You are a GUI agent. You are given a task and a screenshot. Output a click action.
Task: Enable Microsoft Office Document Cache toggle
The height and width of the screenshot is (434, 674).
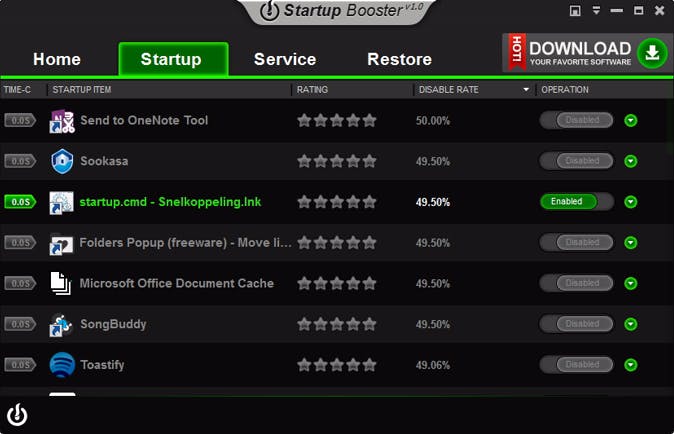pos(576,283)
